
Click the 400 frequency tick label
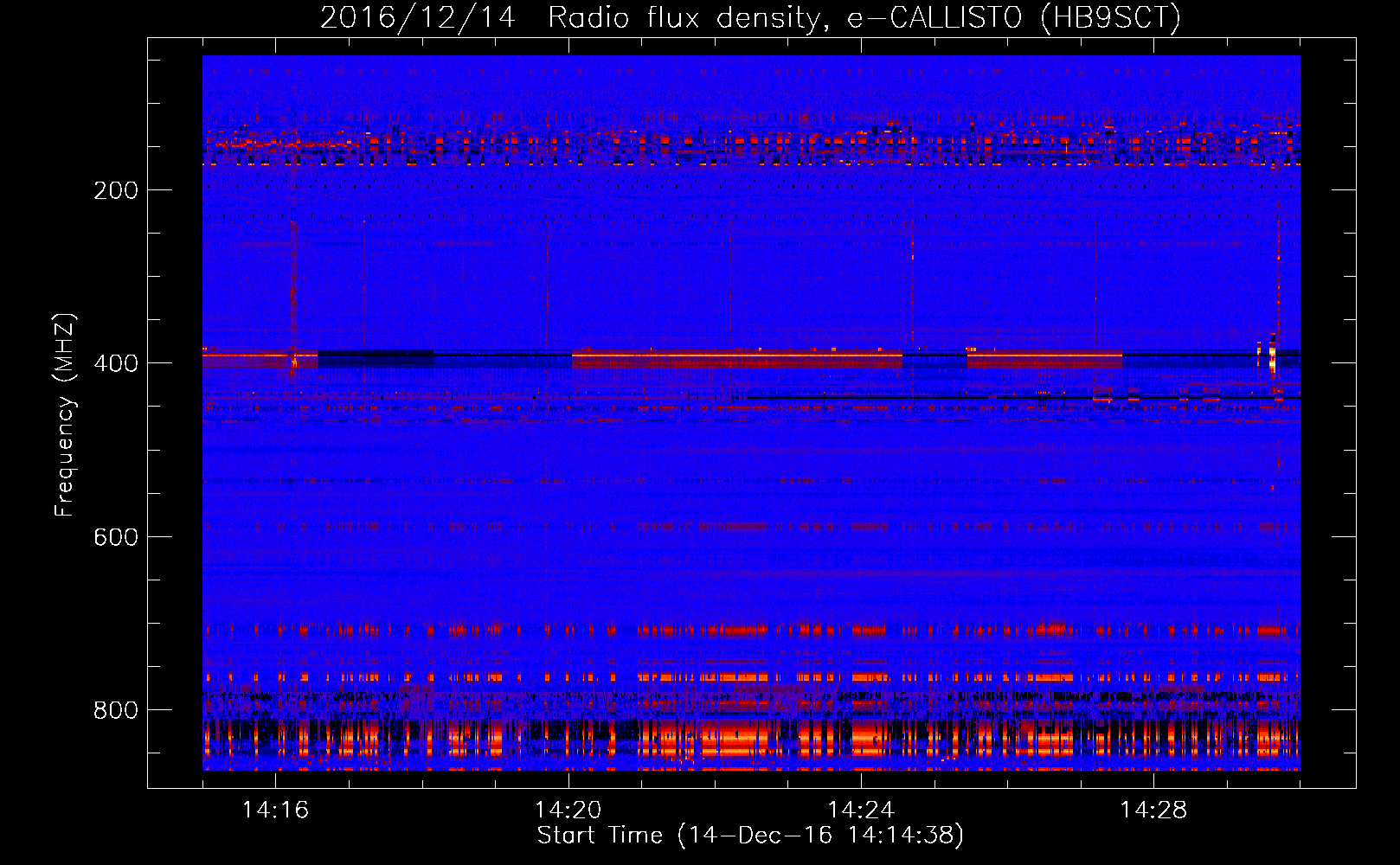(116, 363)
